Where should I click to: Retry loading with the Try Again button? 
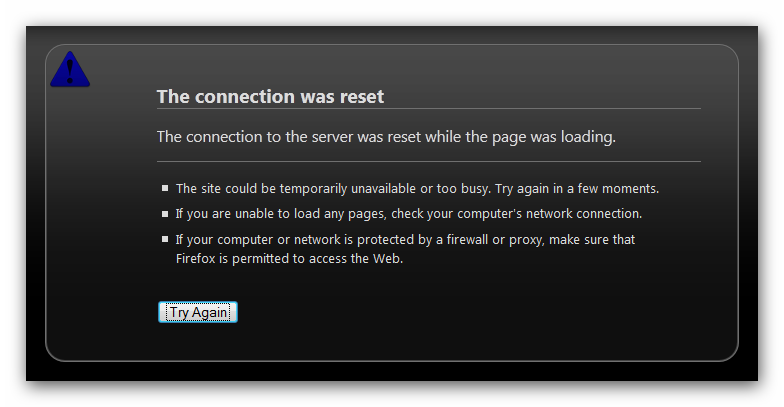[198, 312]
